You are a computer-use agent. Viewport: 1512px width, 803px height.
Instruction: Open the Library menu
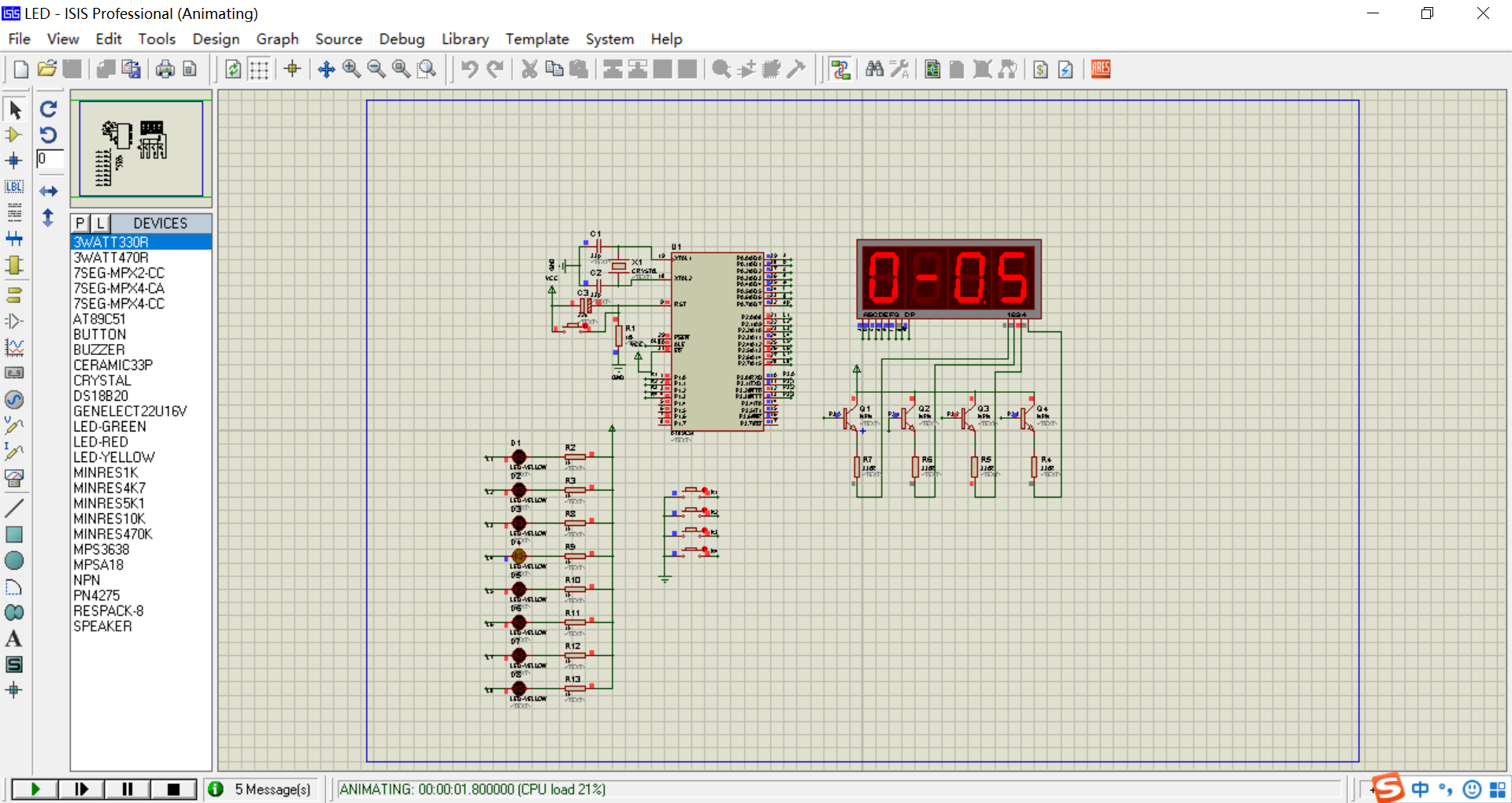(465, 39)
